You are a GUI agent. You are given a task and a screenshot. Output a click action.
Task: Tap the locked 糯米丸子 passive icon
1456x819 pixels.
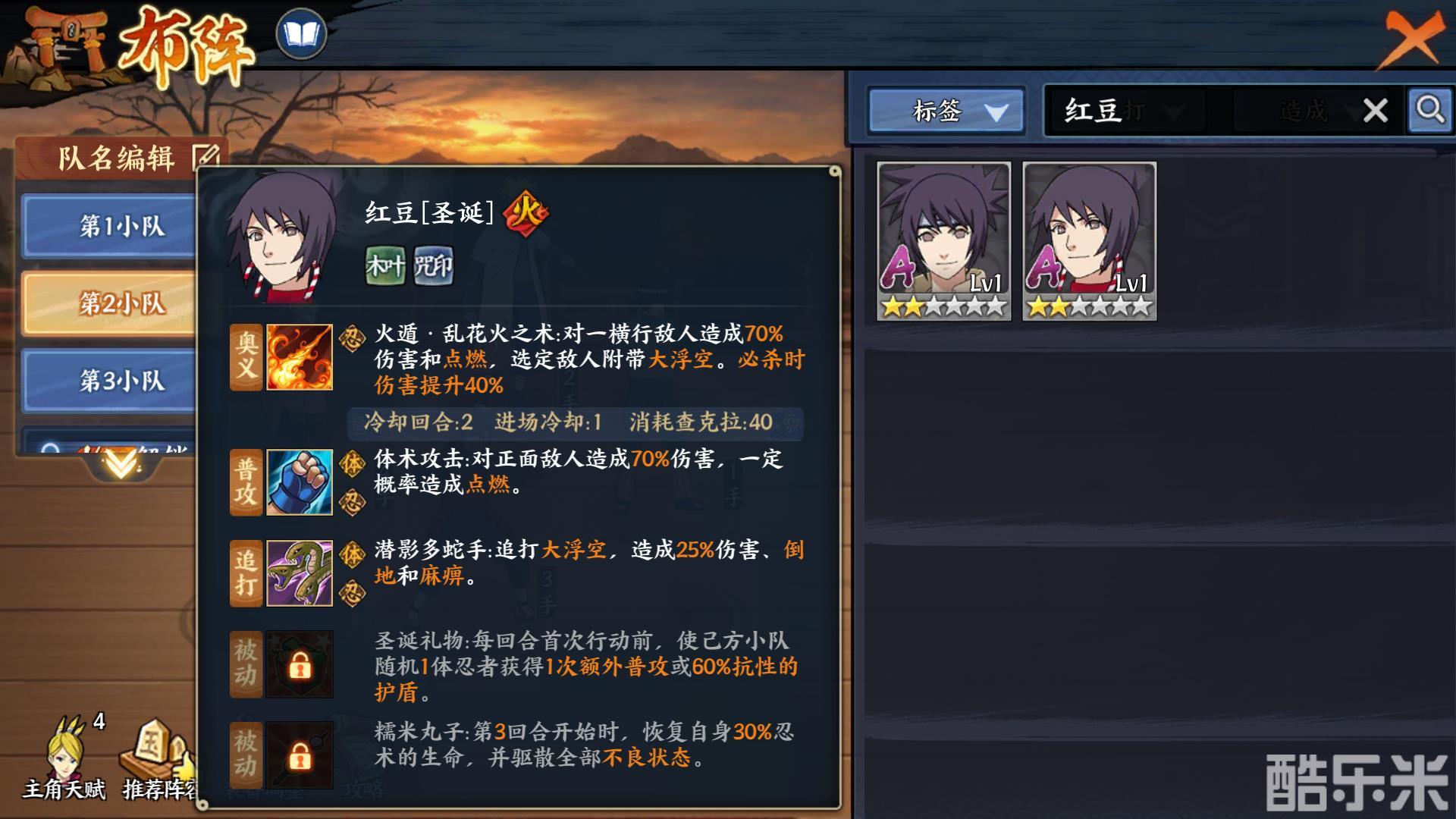tap(300, 755)
